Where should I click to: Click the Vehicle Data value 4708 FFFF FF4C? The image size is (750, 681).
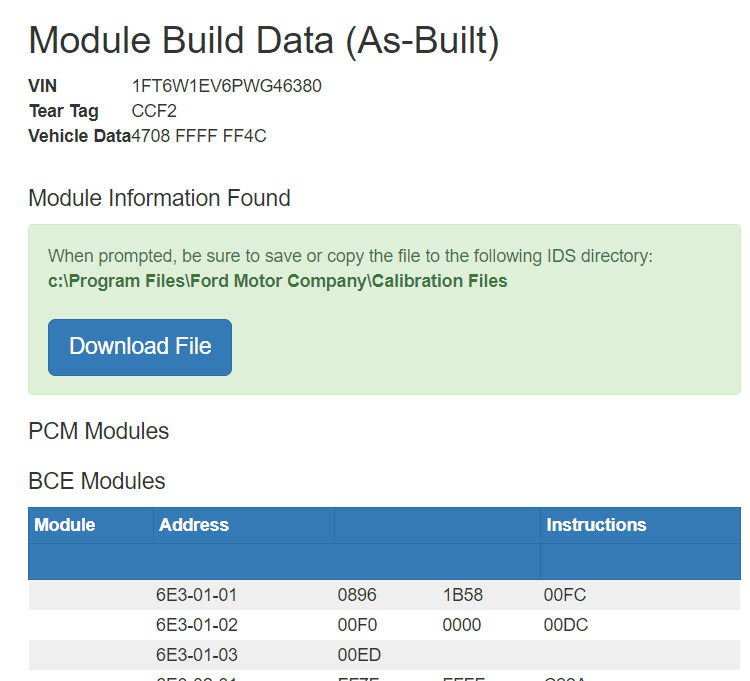(199, 136)
